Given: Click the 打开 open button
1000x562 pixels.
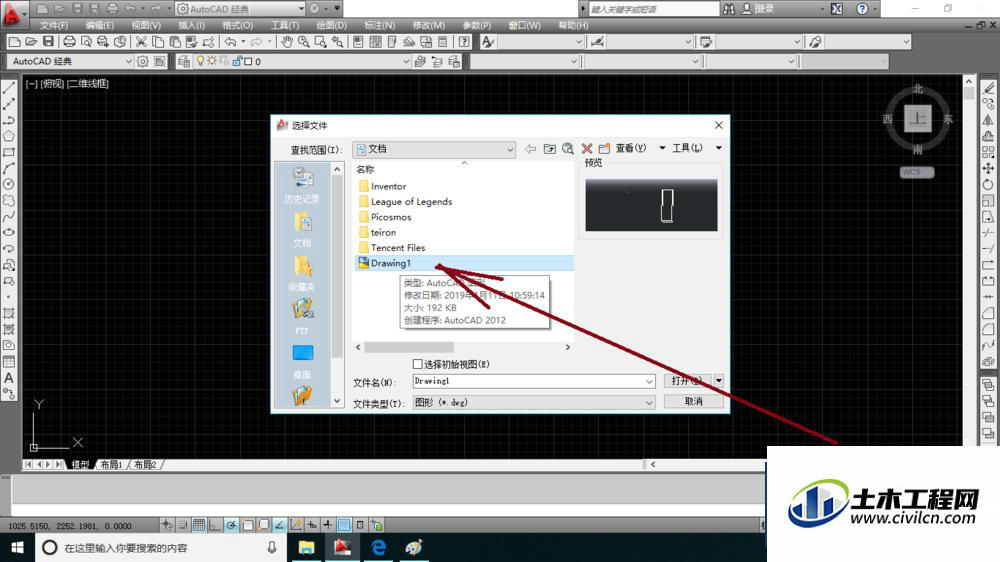Looking at the screenshot, I should coord(688,381).
